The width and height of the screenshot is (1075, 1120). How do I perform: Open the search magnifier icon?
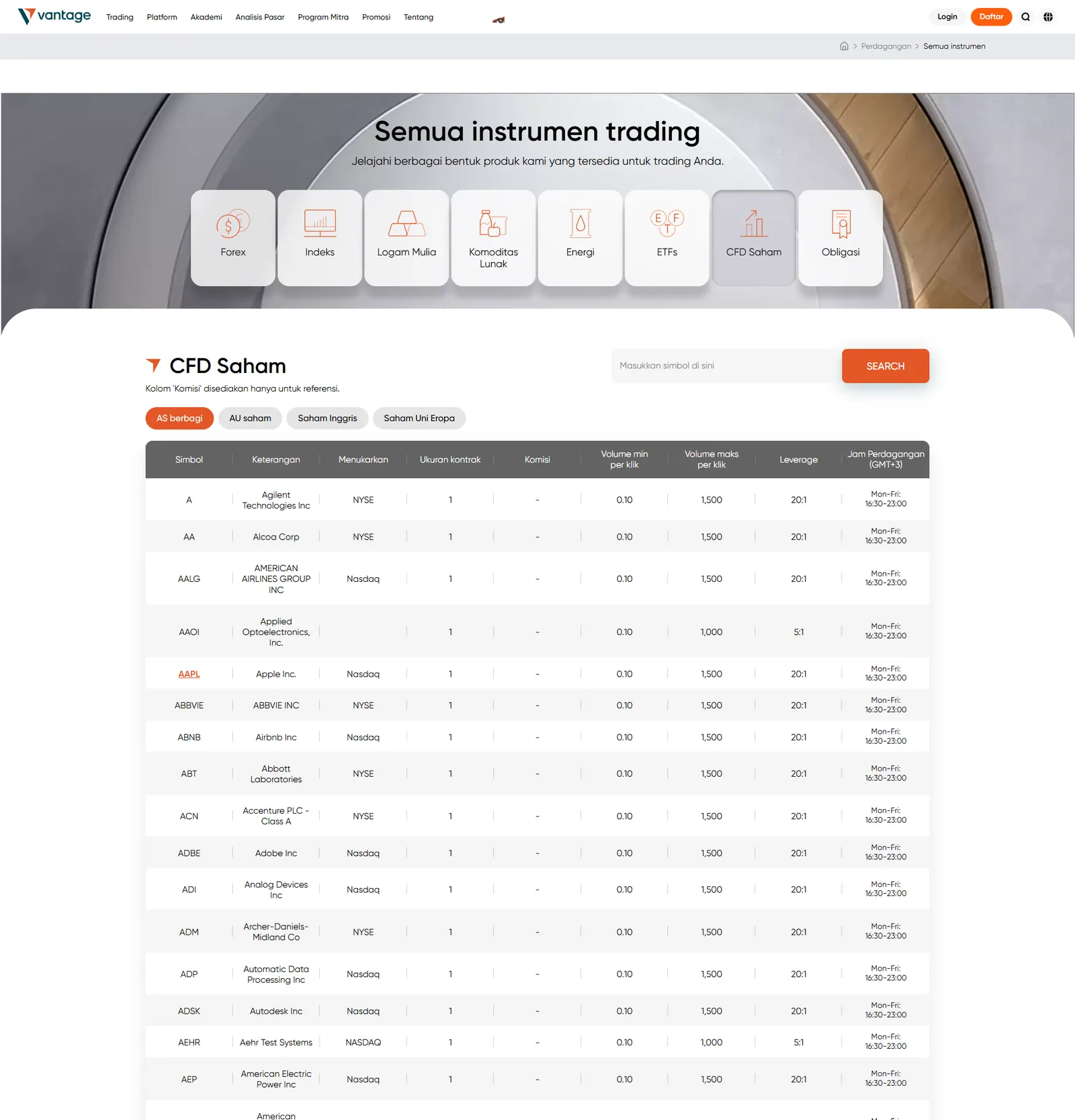click(1025, 17)
